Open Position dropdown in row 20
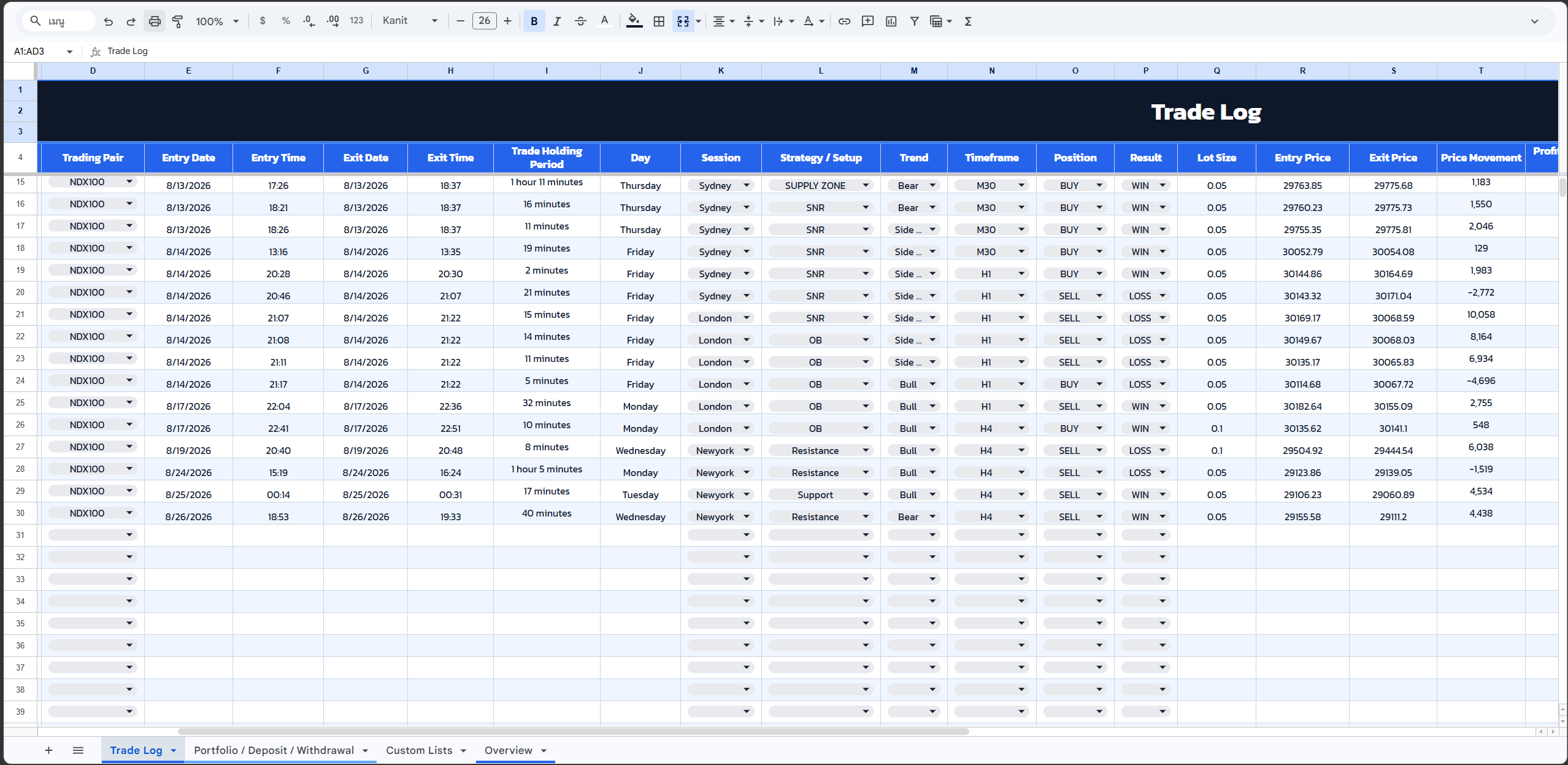 [x=1099, y=296]
